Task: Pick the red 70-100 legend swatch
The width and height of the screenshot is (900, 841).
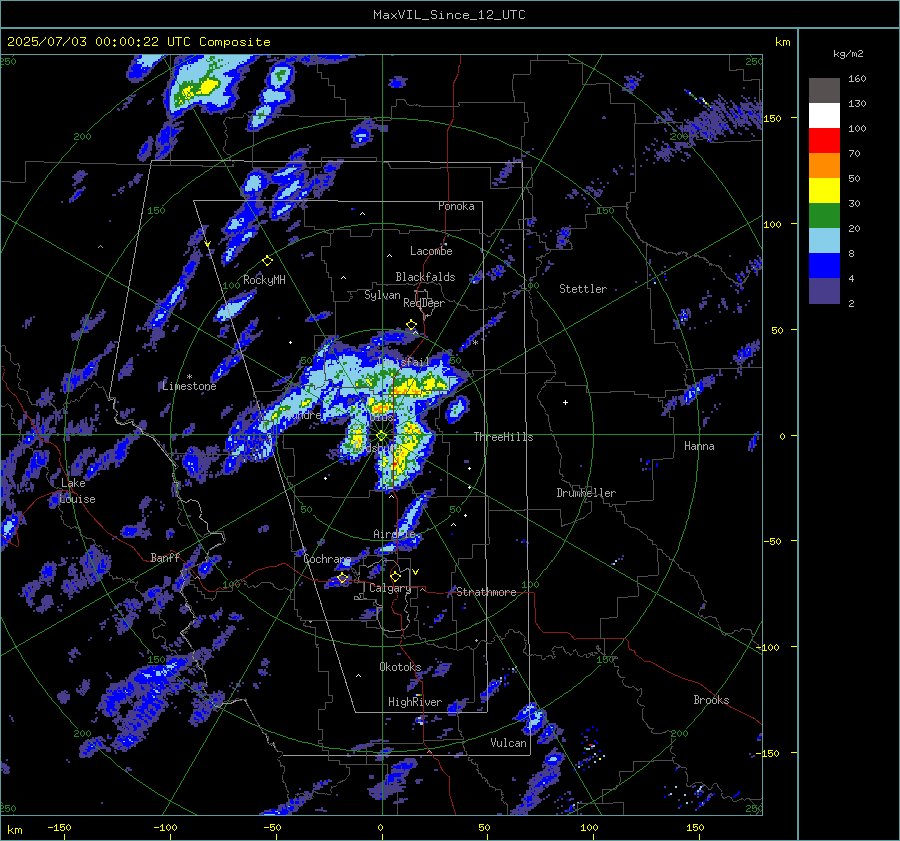Action: coord(824,140)
